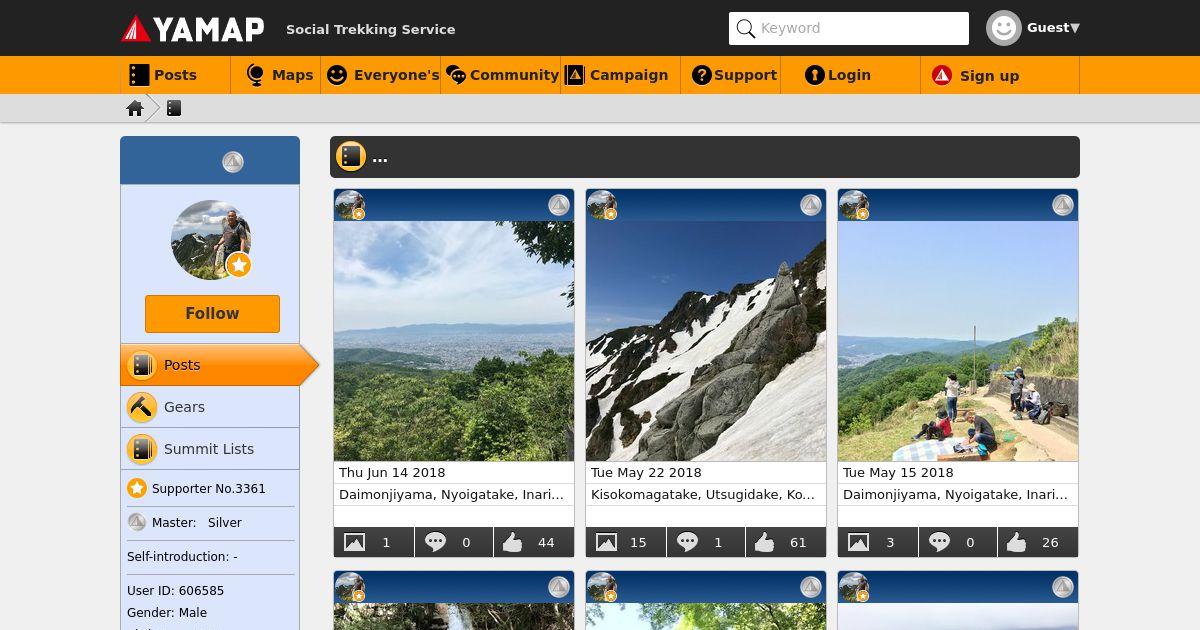
Task: Click the Daimonjiyama title on Jun 14 post
Action: tap(451, 494)
